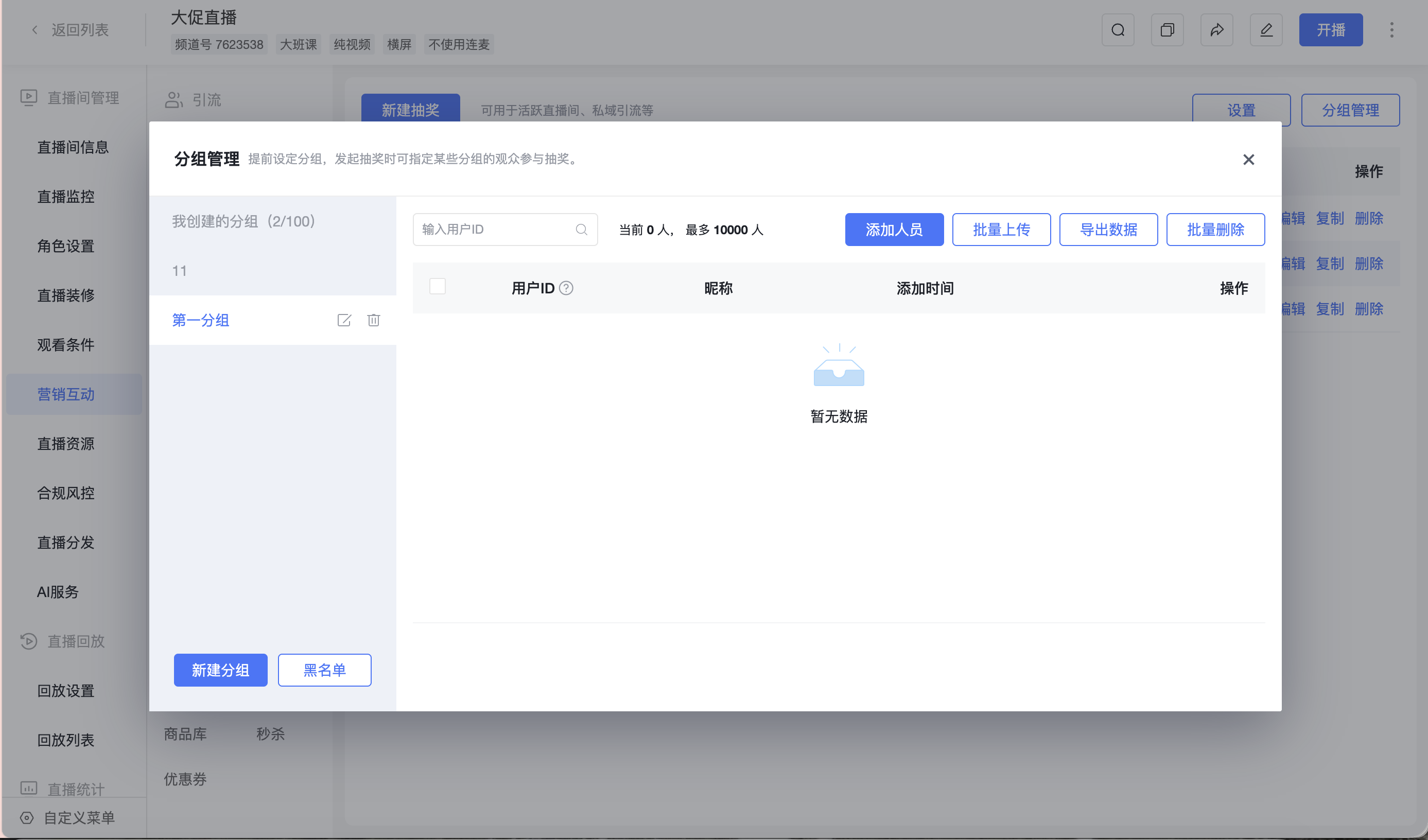Click the edit pencil icon in header
Image resolution: width=1428 pixels, height=840 pixels.
(1266, 30)
